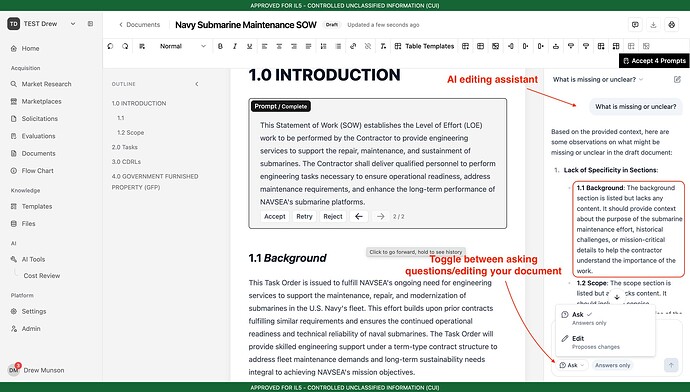Justify the paragraph text
Viewport: 690px width, 392px height.
point(308,46)
